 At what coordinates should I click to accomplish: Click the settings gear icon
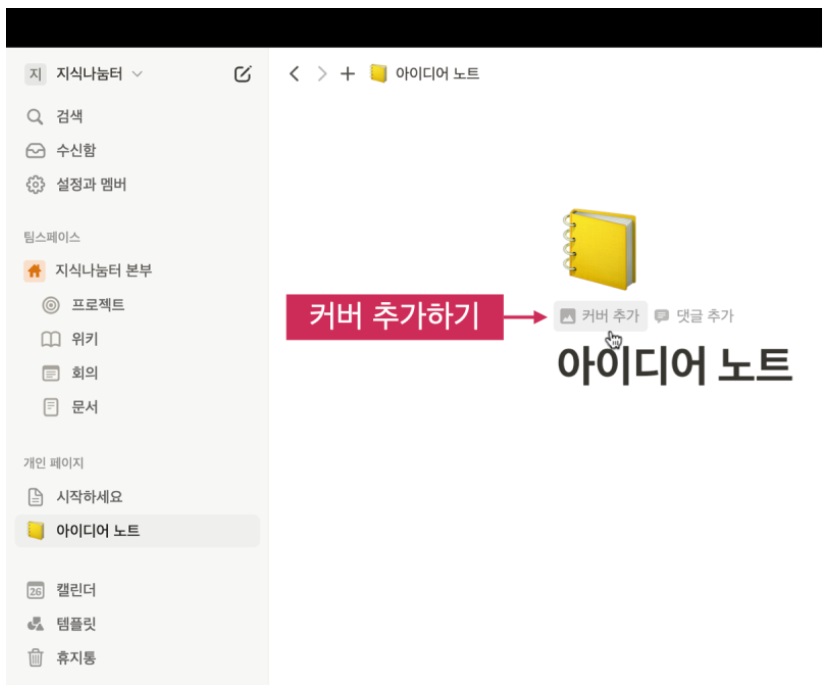coord(35,185)
